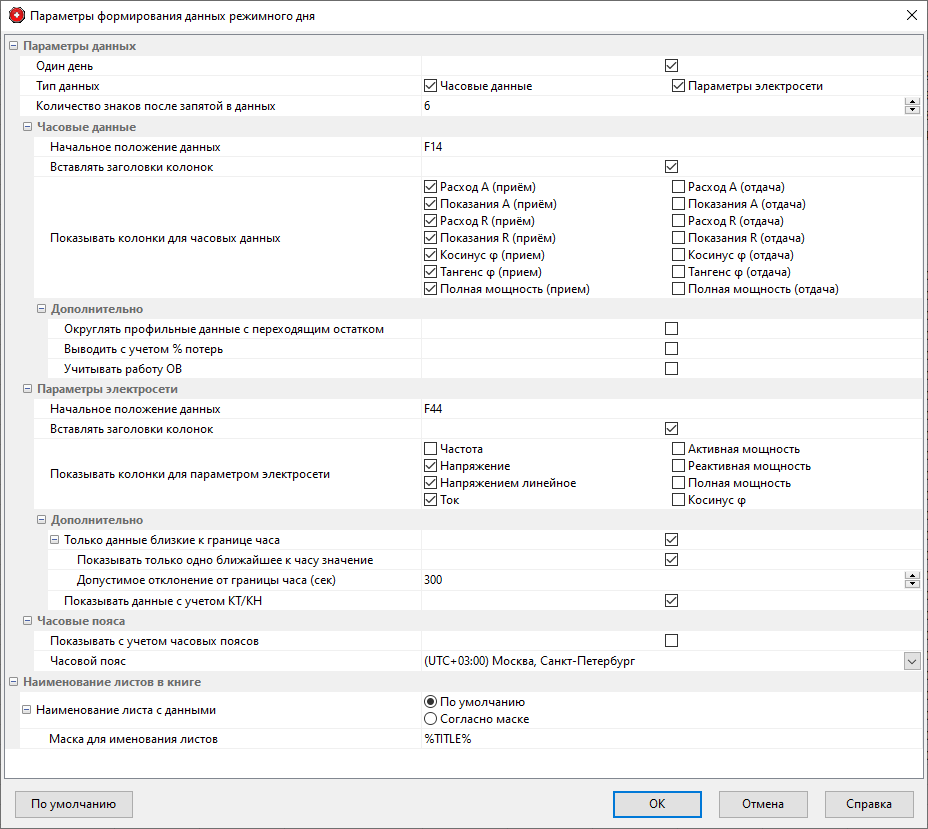Open Справка help button
The image size is (928, 829).
pyautogui.click(x=869, y=804)
